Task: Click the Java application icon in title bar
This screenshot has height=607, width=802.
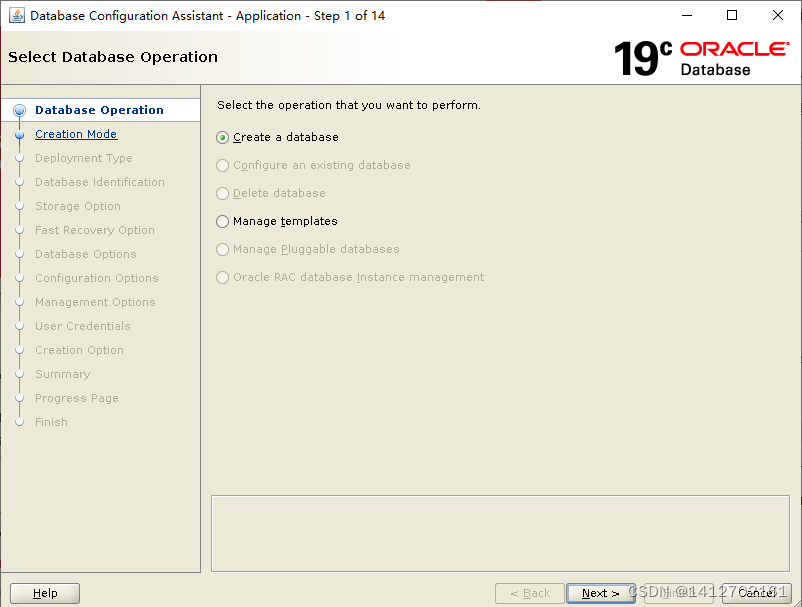Action: point(16,15)
